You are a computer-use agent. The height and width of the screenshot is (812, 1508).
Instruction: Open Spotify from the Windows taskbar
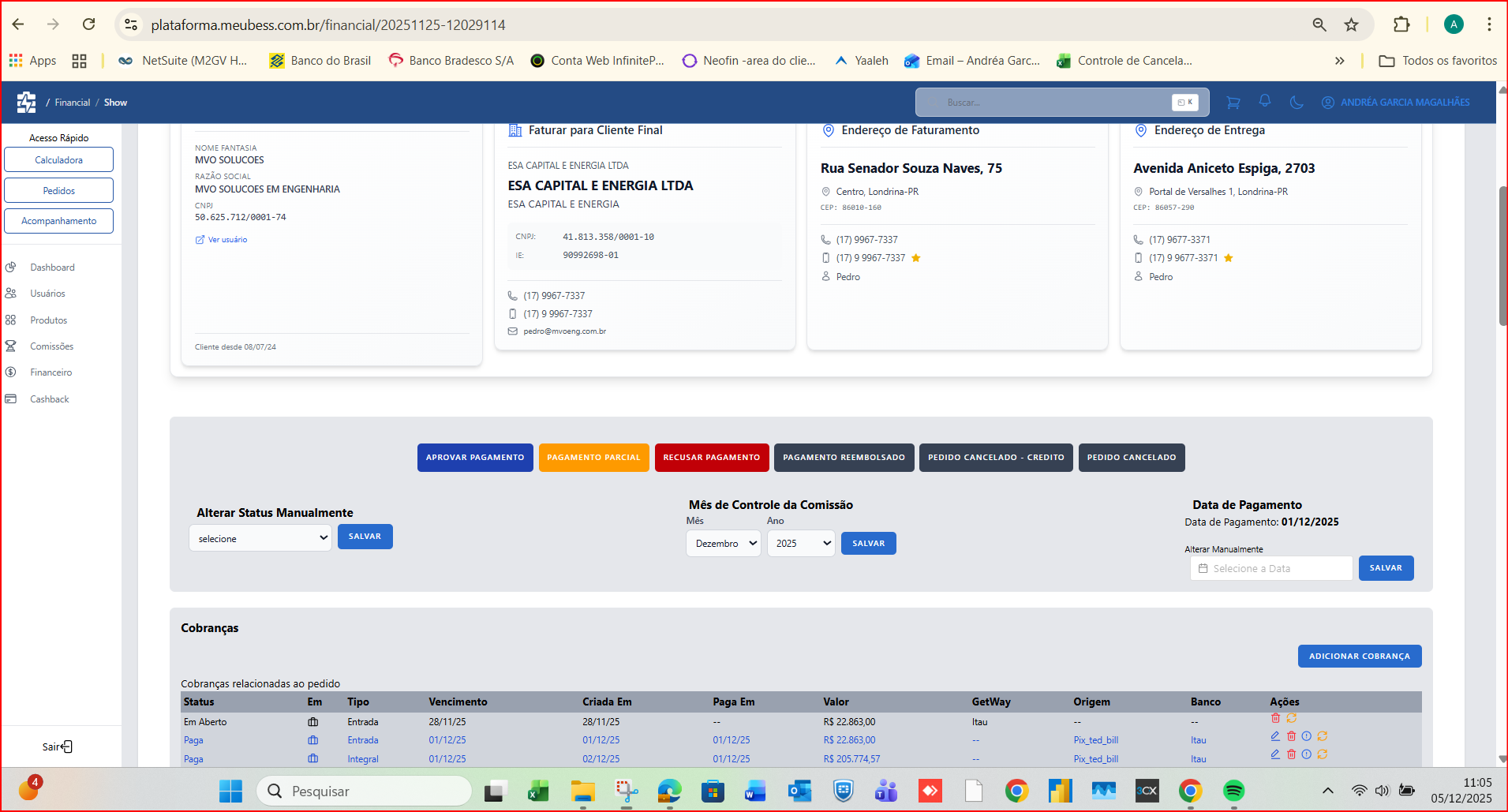point(1233,791)
